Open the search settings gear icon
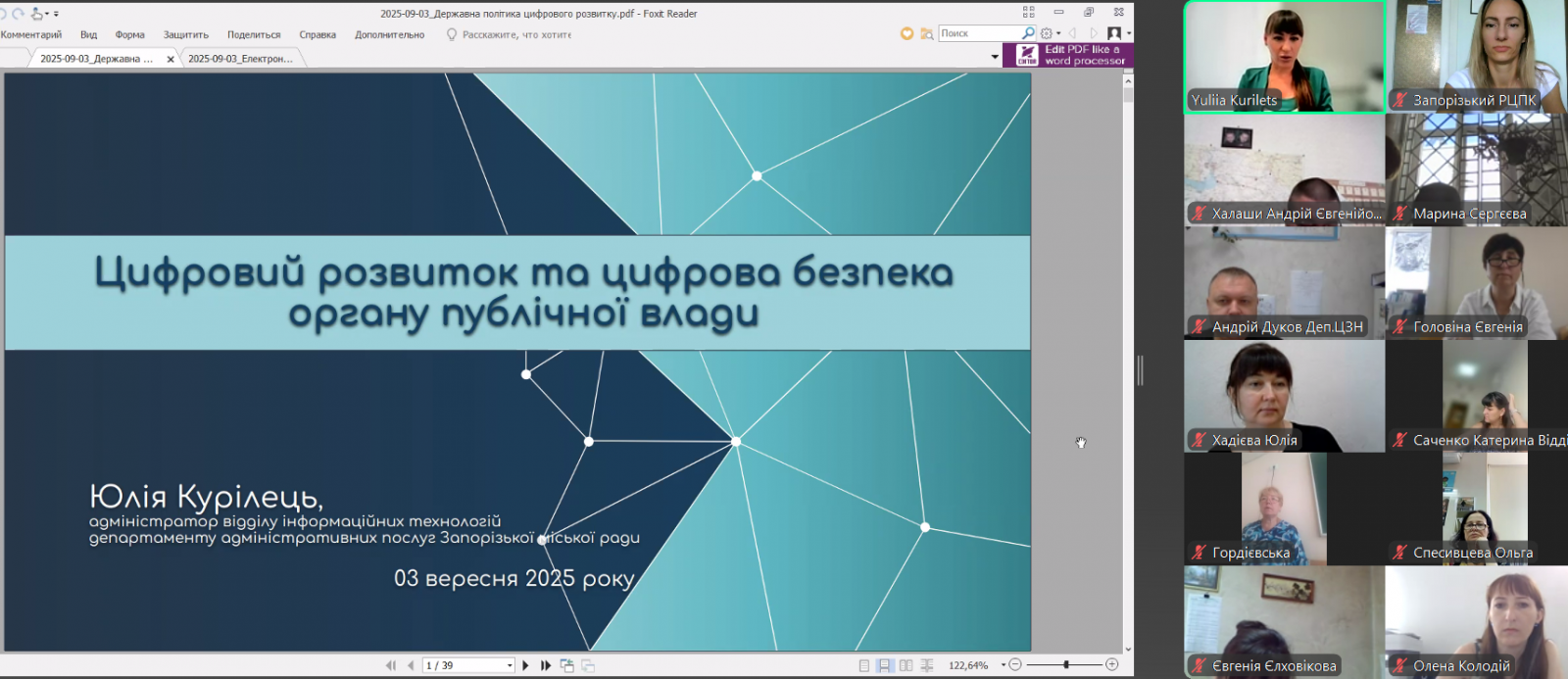Viewport: 1568px width, 679px height. (x=1046, y=33)
